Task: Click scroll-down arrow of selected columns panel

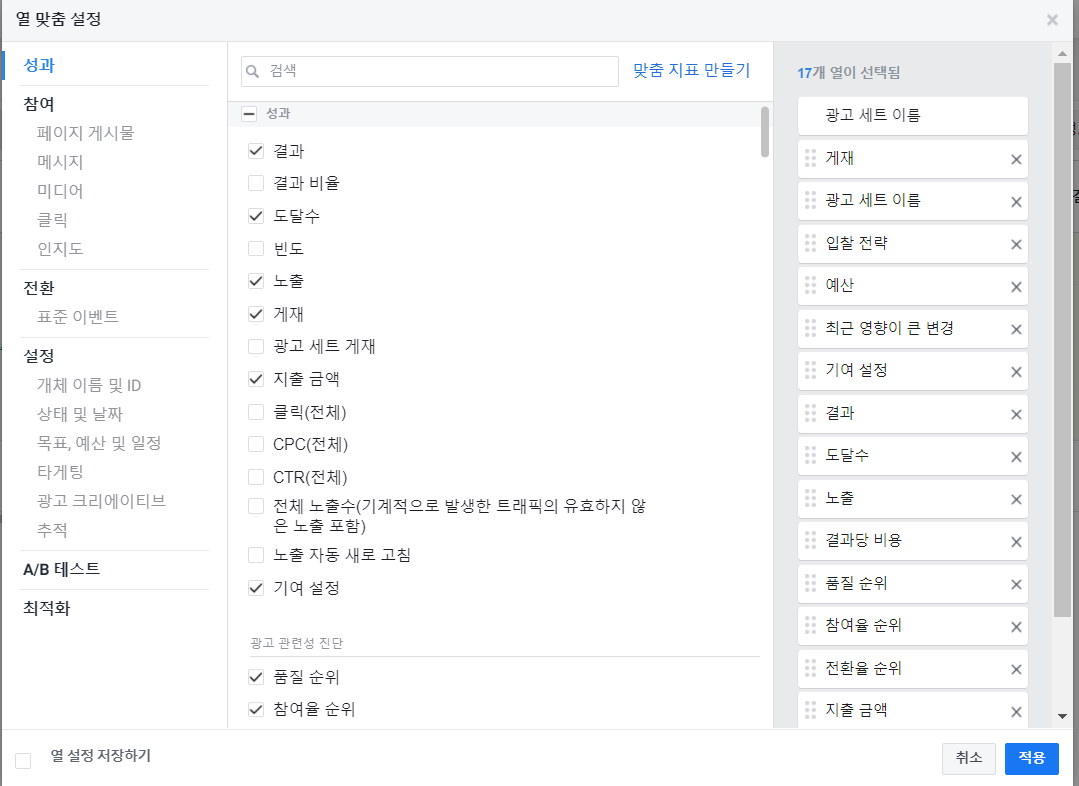Action: [x=1062, y=716]
